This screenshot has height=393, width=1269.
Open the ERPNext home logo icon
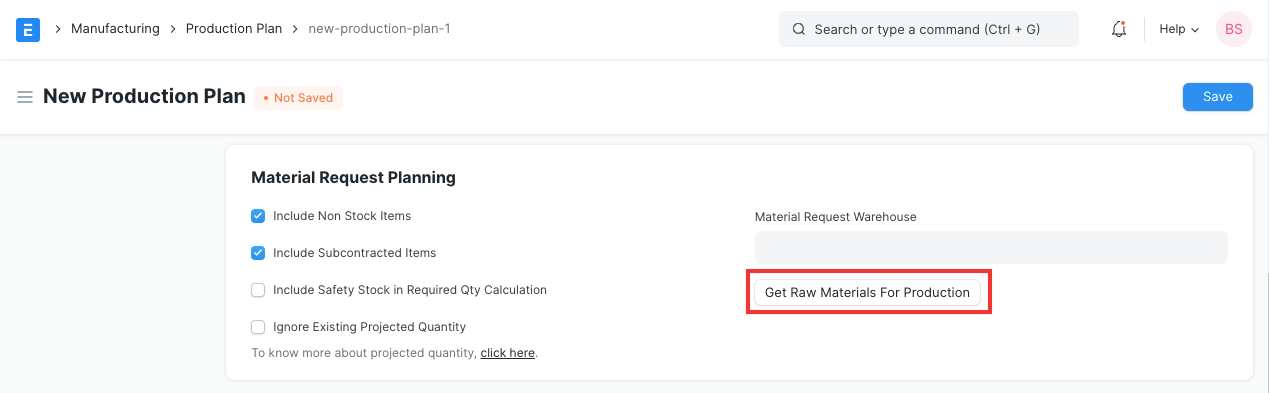tap(28, 29)
